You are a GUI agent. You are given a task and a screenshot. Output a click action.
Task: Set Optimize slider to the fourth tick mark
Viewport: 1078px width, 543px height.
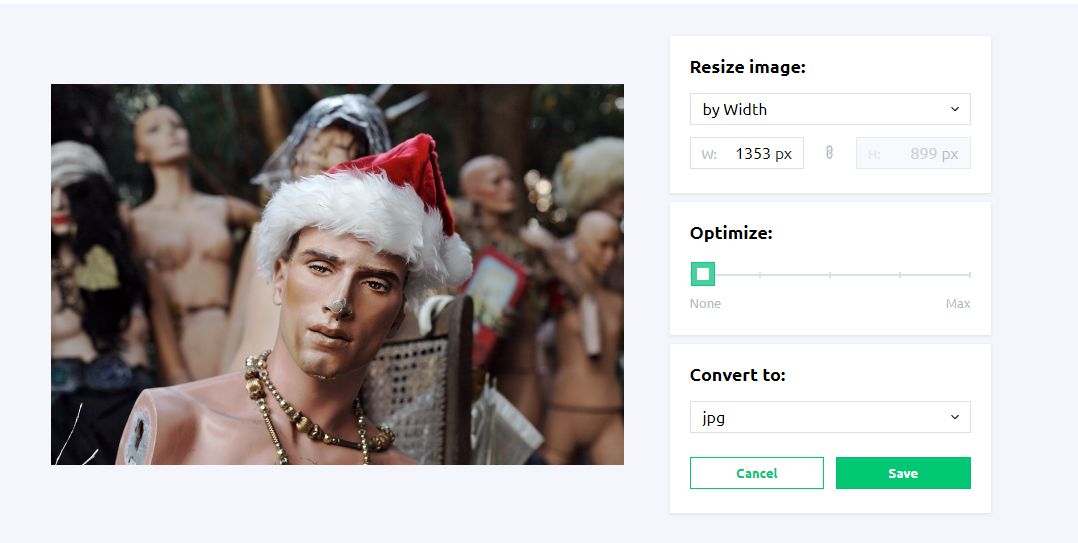[x=900, y=274]
